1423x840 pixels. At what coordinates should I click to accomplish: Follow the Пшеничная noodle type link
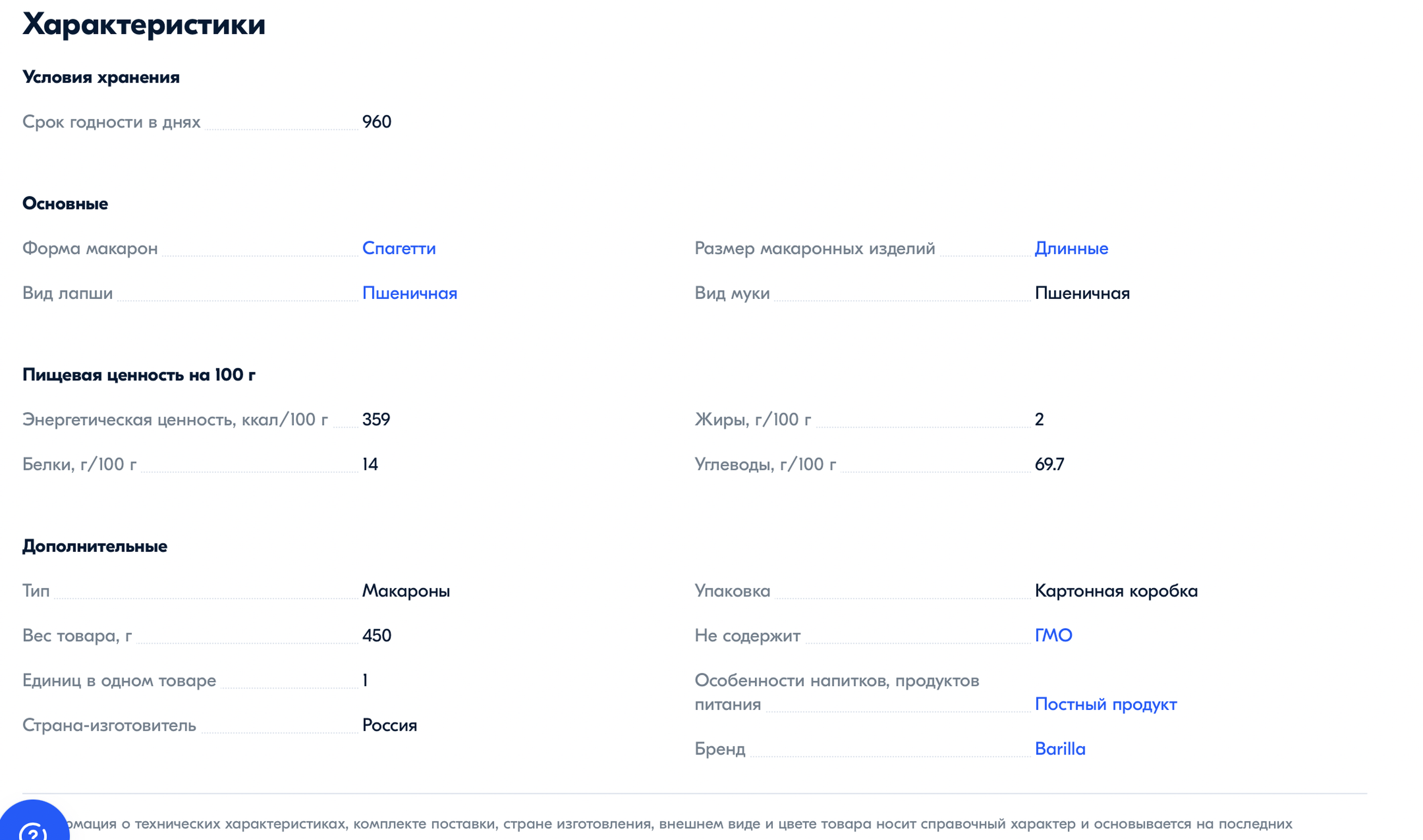pos(409,293)
